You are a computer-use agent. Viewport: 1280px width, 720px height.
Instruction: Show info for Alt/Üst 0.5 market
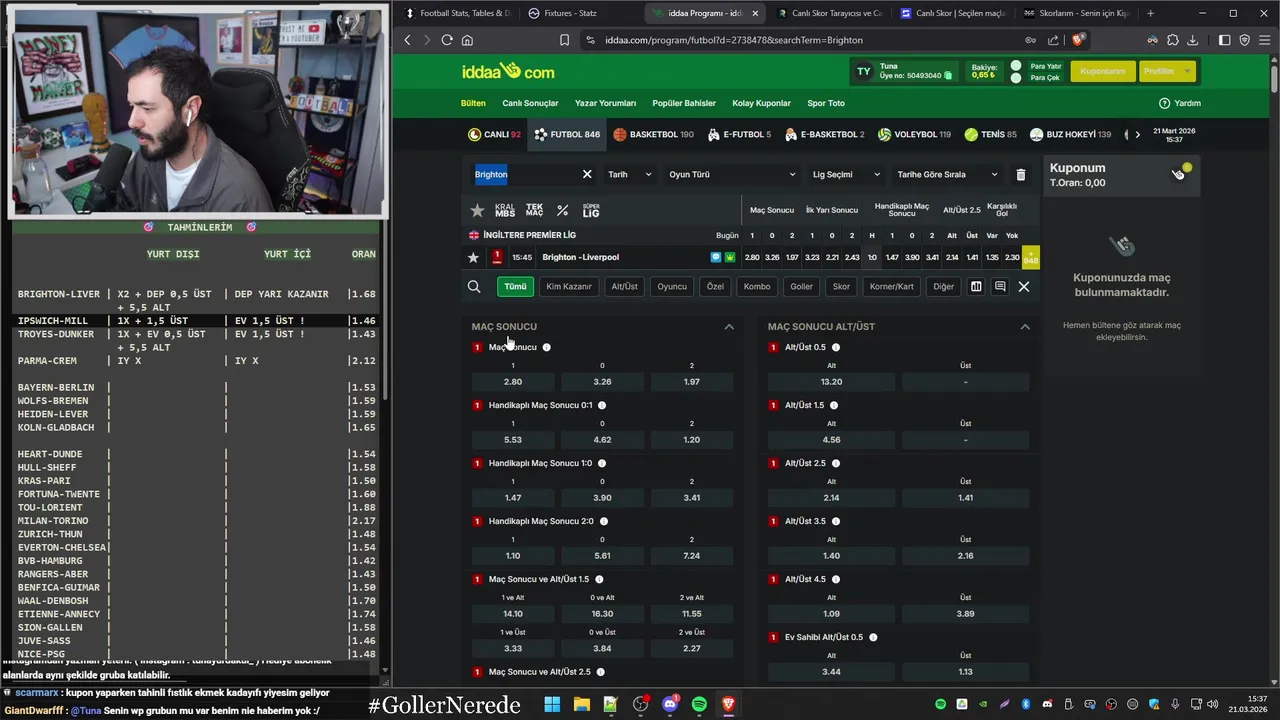point(836,347)
